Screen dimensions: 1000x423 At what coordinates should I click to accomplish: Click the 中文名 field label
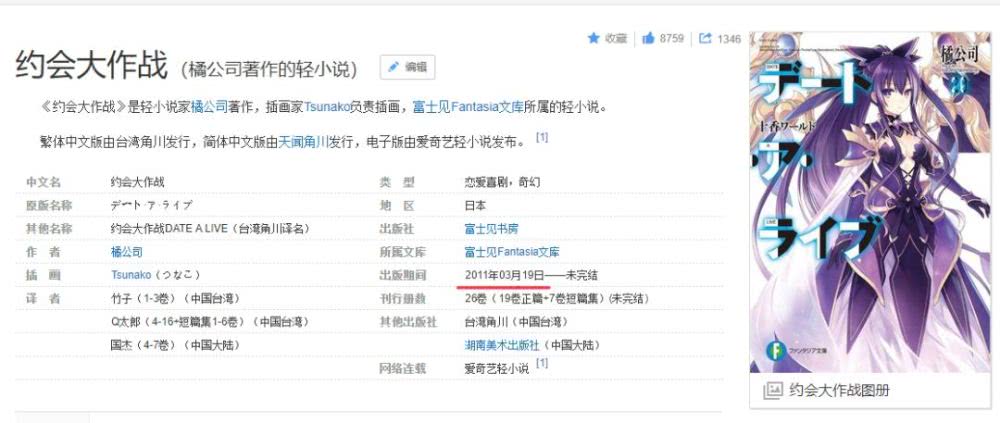(x=43, y=182)
